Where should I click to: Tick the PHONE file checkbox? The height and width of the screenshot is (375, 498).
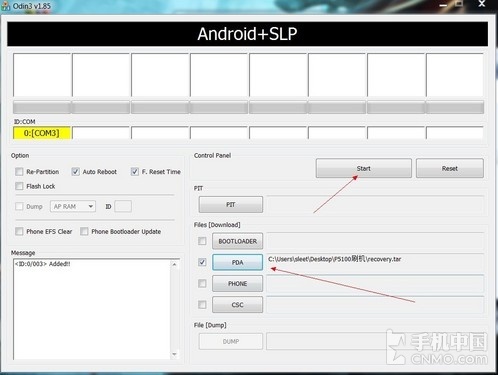click(202, 283)
